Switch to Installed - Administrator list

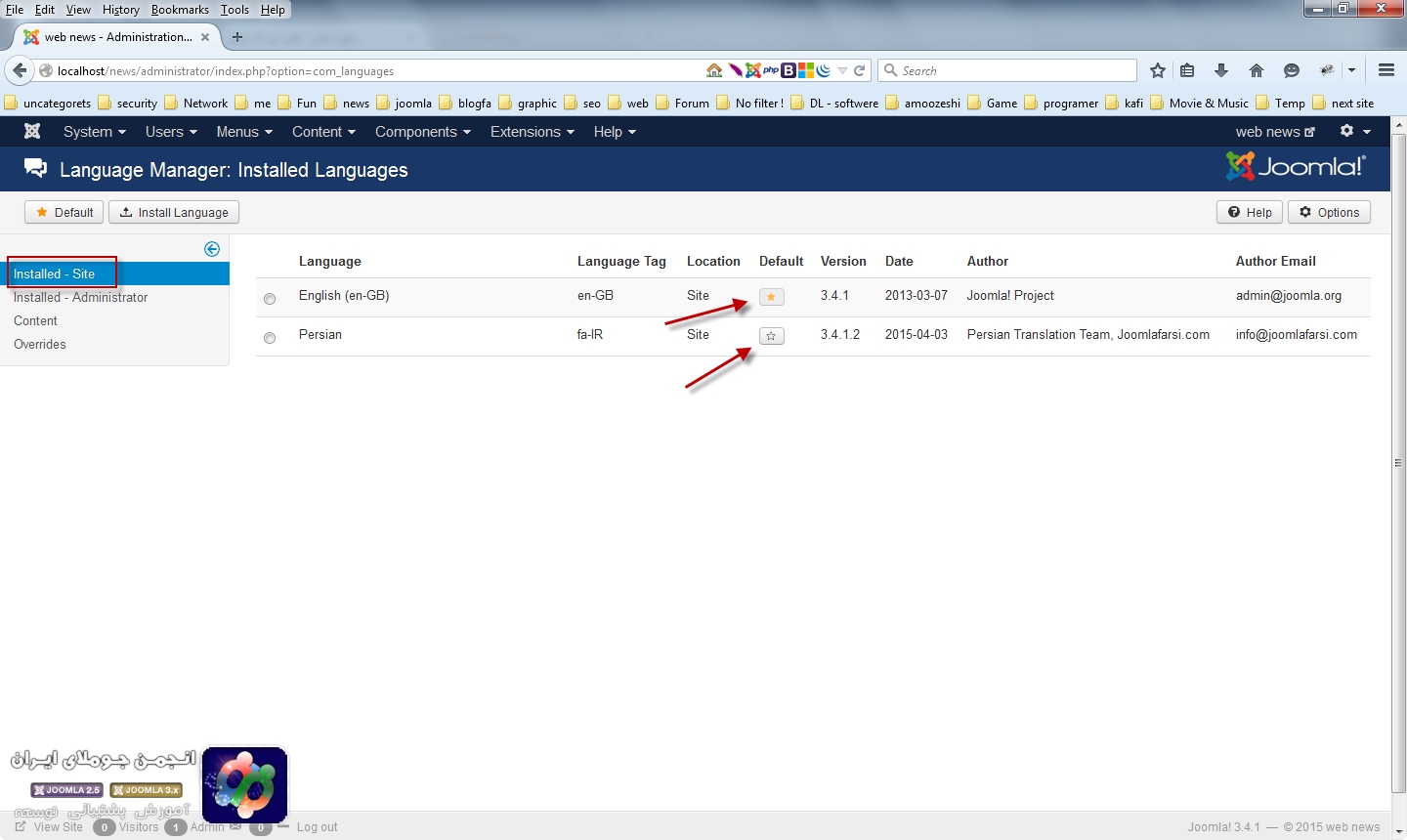(81, 297)
